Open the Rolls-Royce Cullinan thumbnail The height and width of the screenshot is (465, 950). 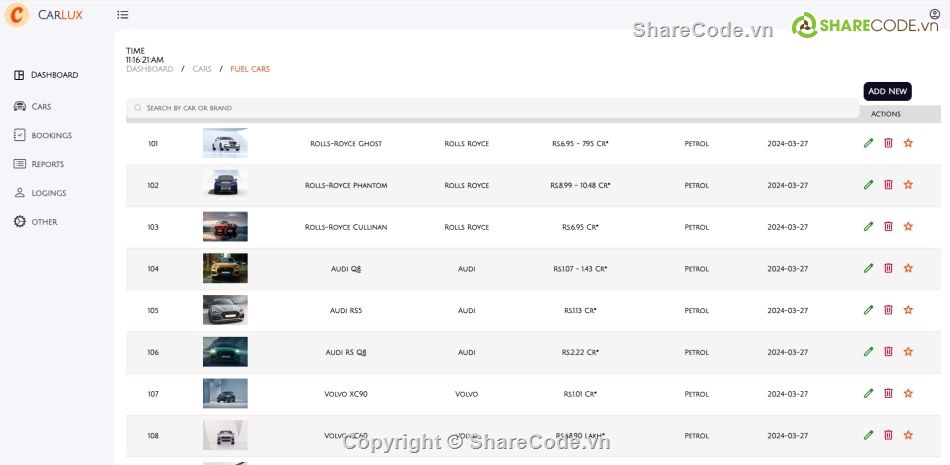coord(225,226)
